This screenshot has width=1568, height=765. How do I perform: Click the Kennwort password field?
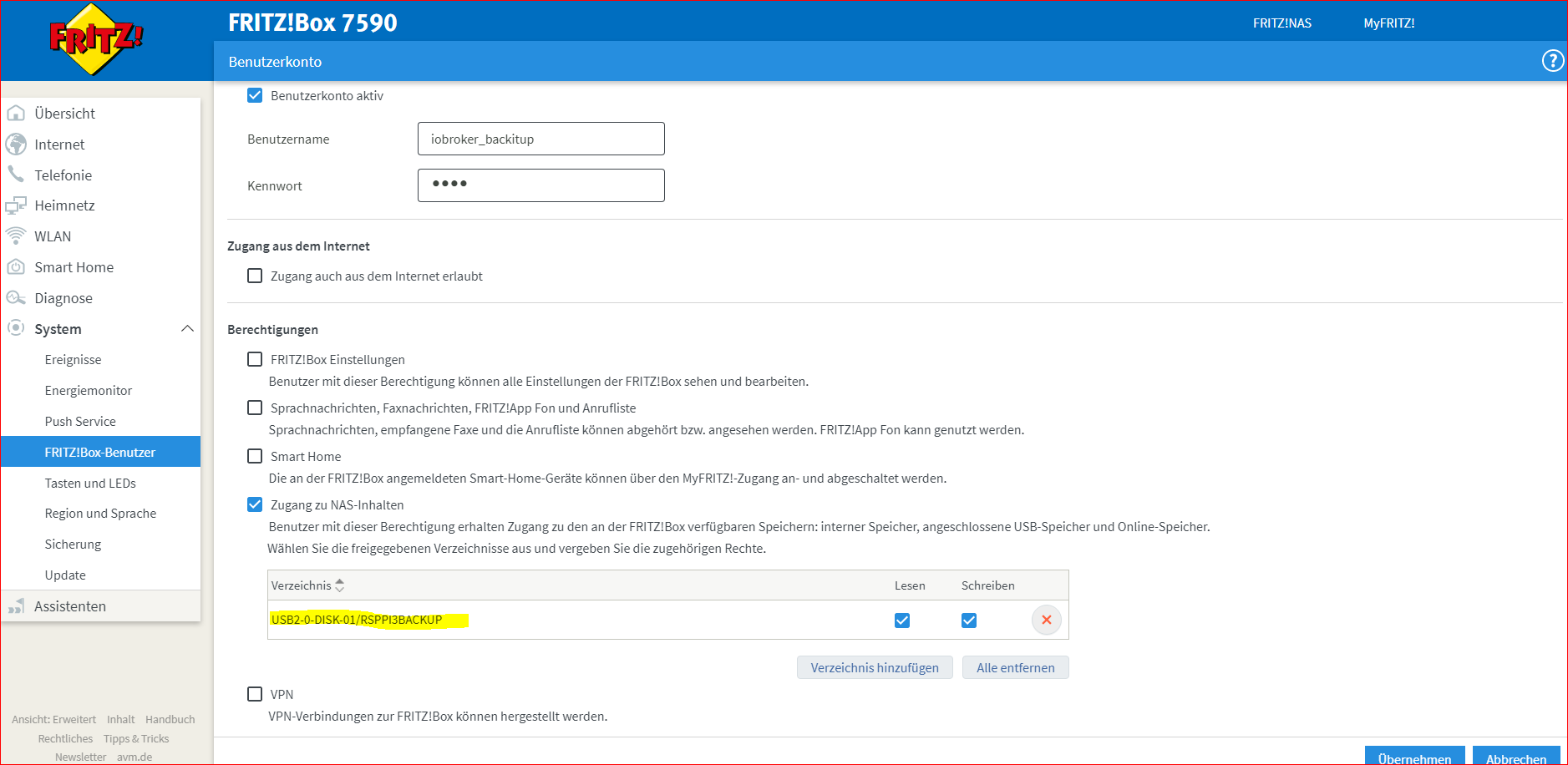(x=541, y=185)
